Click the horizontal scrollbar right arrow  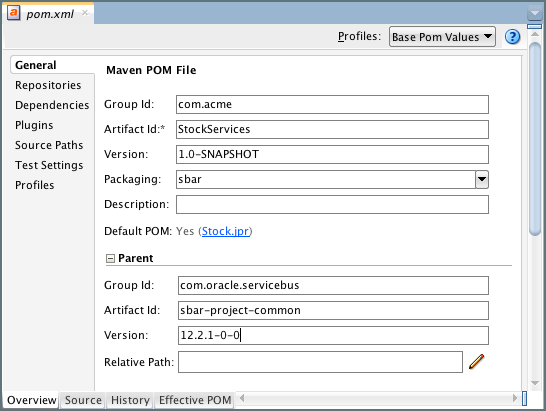[515, 398]
